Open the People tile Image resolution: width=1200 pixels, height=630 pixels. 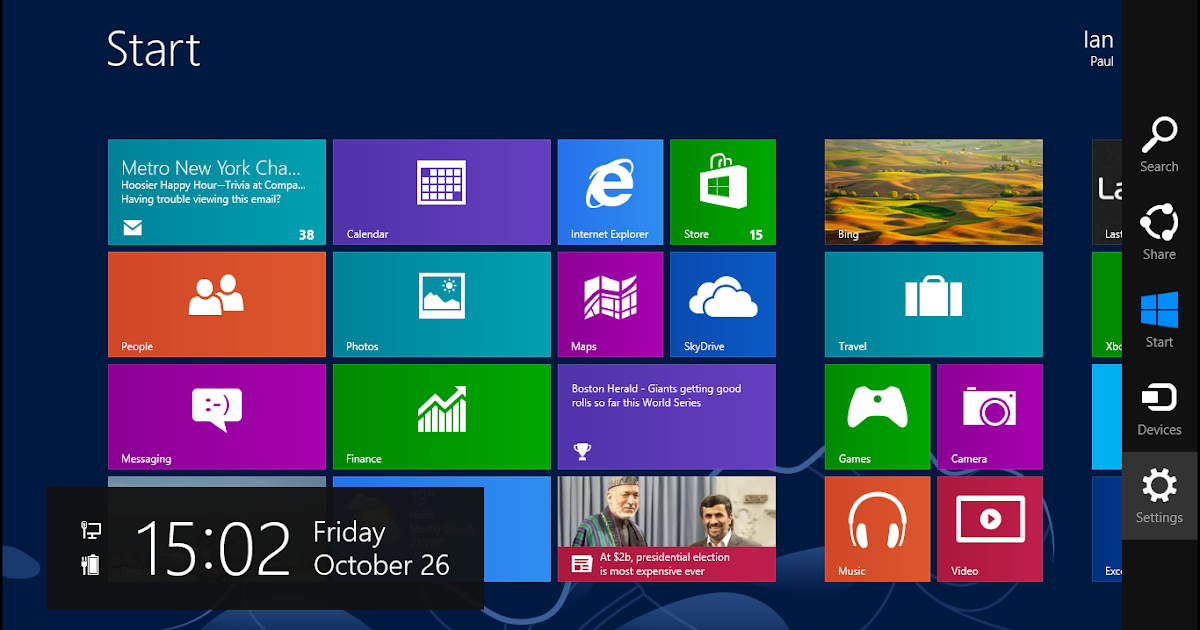tap(217, 304)
